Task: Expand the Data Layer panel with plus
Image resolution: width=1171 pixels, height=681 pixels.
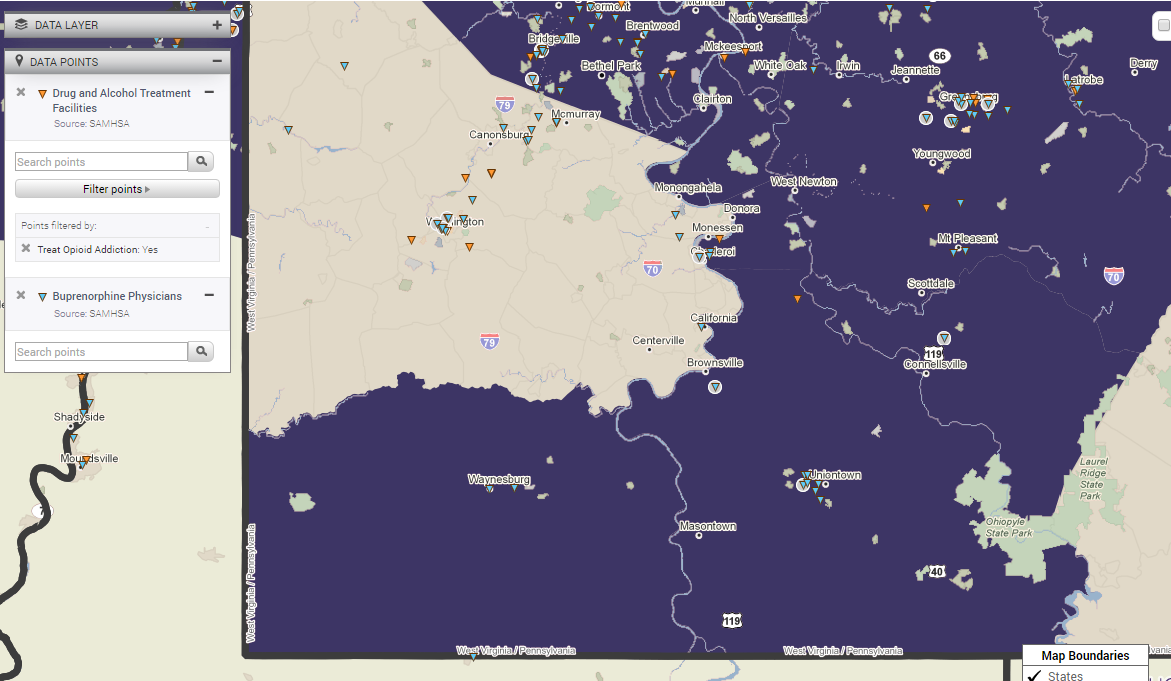Action: coord(217,25)
